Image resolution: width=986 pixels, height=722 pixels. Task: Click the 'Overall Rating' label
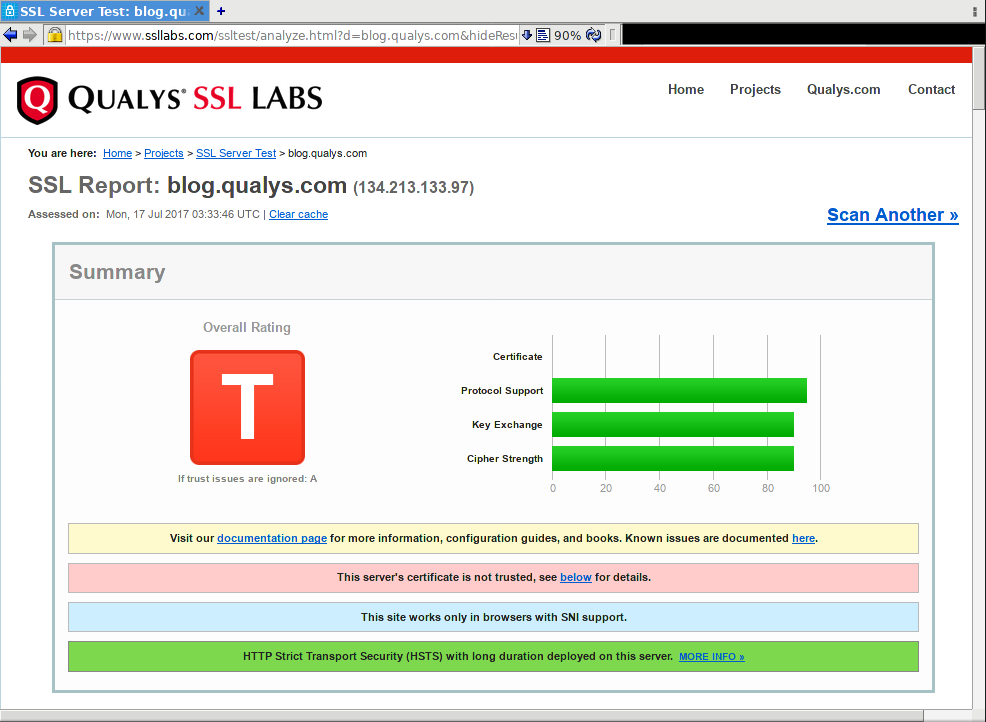coord(246,328)
